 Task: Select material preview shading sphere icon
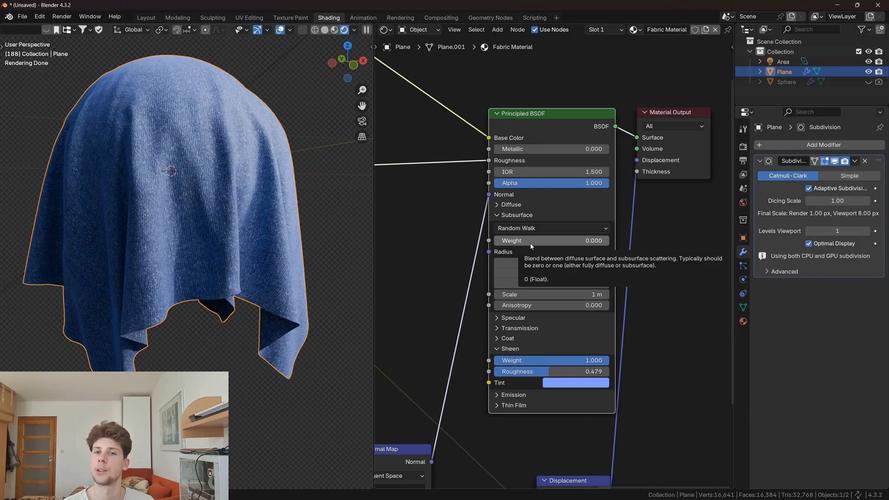coord(335,29)
